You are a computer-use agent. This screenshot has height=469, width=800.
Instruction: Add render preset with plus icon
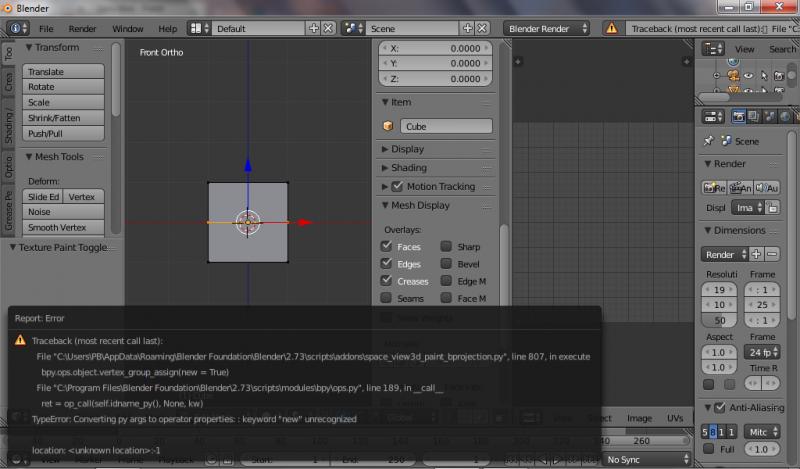pos(757,254)
